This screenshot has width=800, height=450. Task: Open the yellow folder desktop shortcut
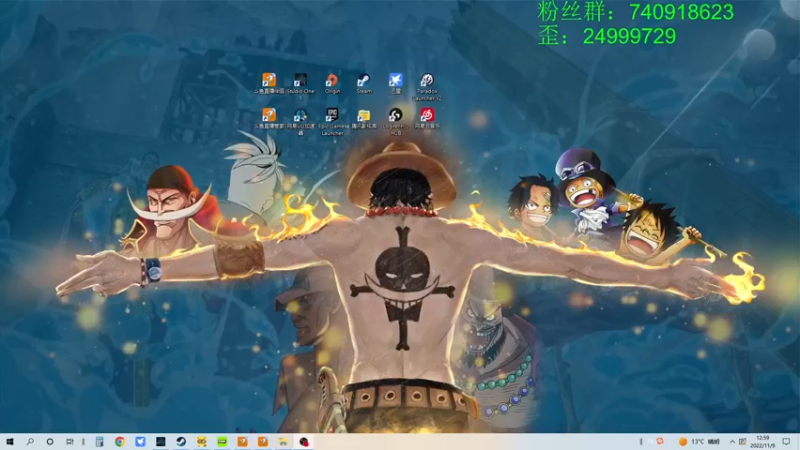[x=364, y=118]
